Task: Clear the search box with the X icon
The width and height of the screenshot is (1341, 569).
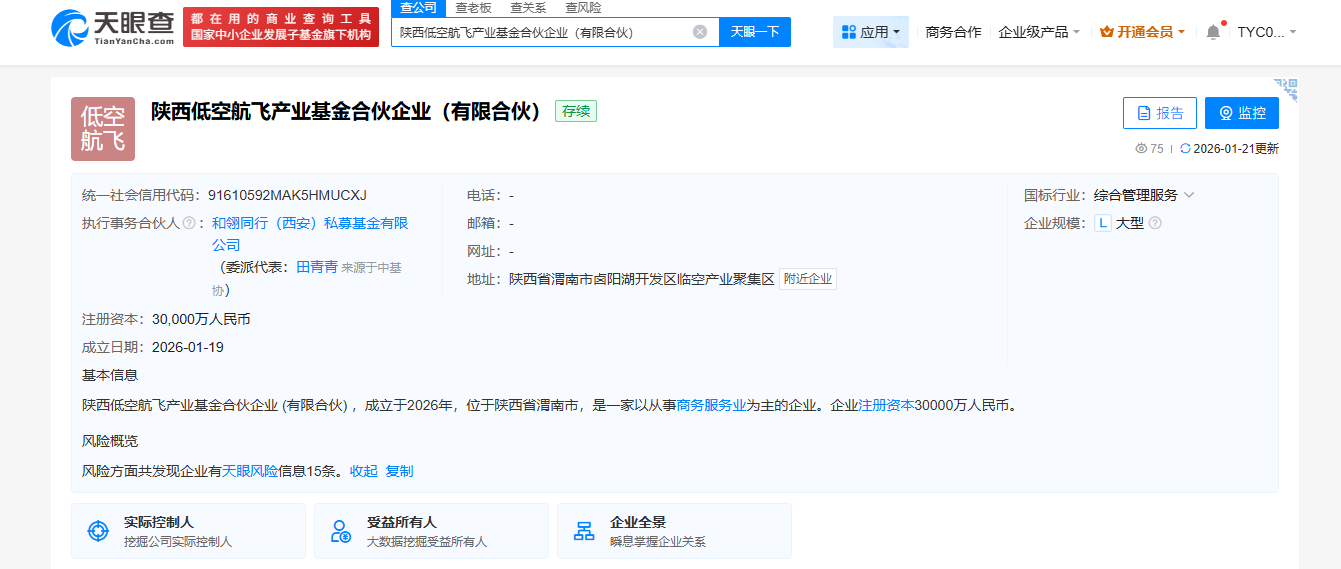Action: pyautogui.click(x=700, y=32)
